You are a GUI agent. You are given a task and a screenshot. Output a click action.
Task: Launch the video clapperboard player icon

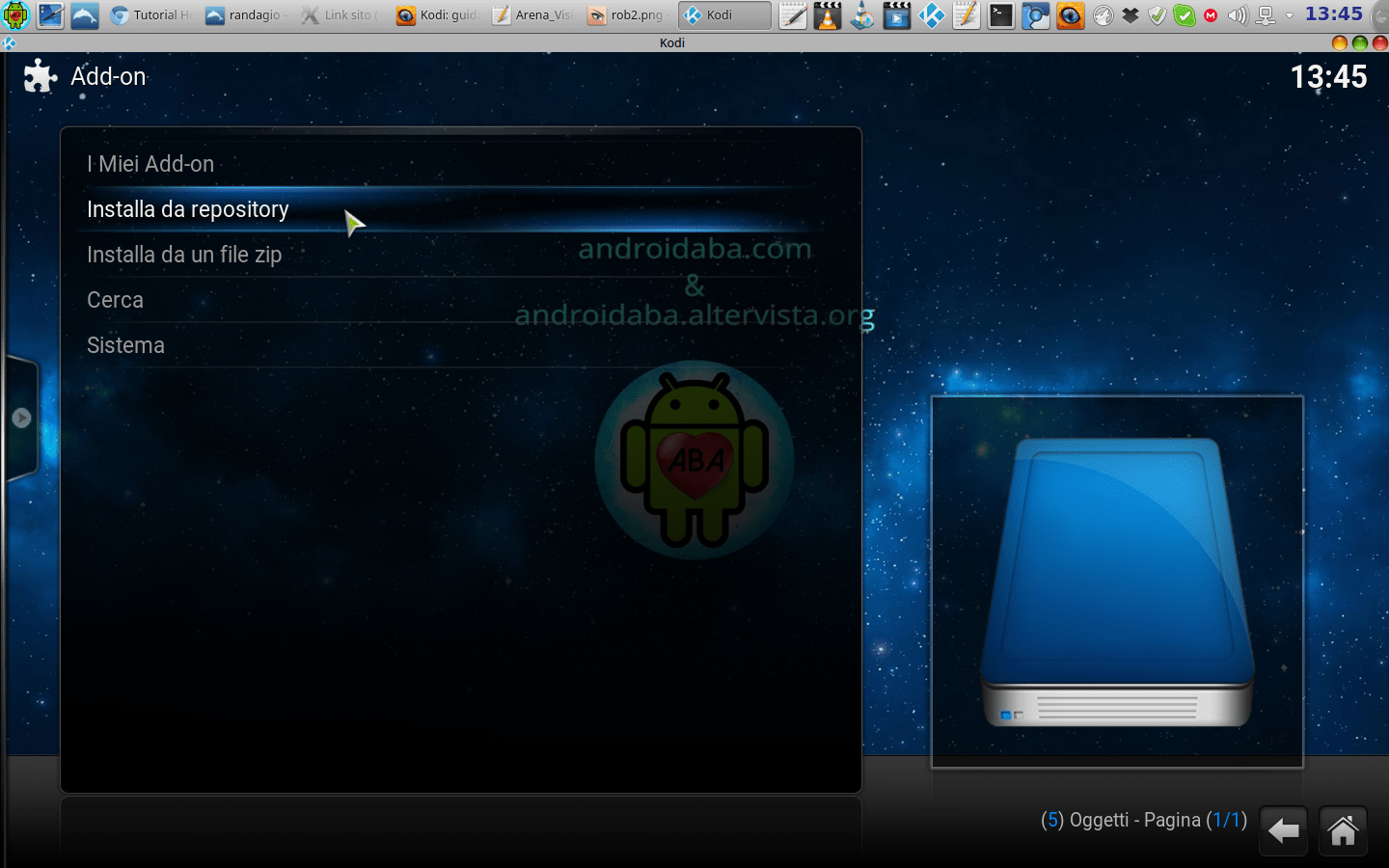click(x=897, y=14)
